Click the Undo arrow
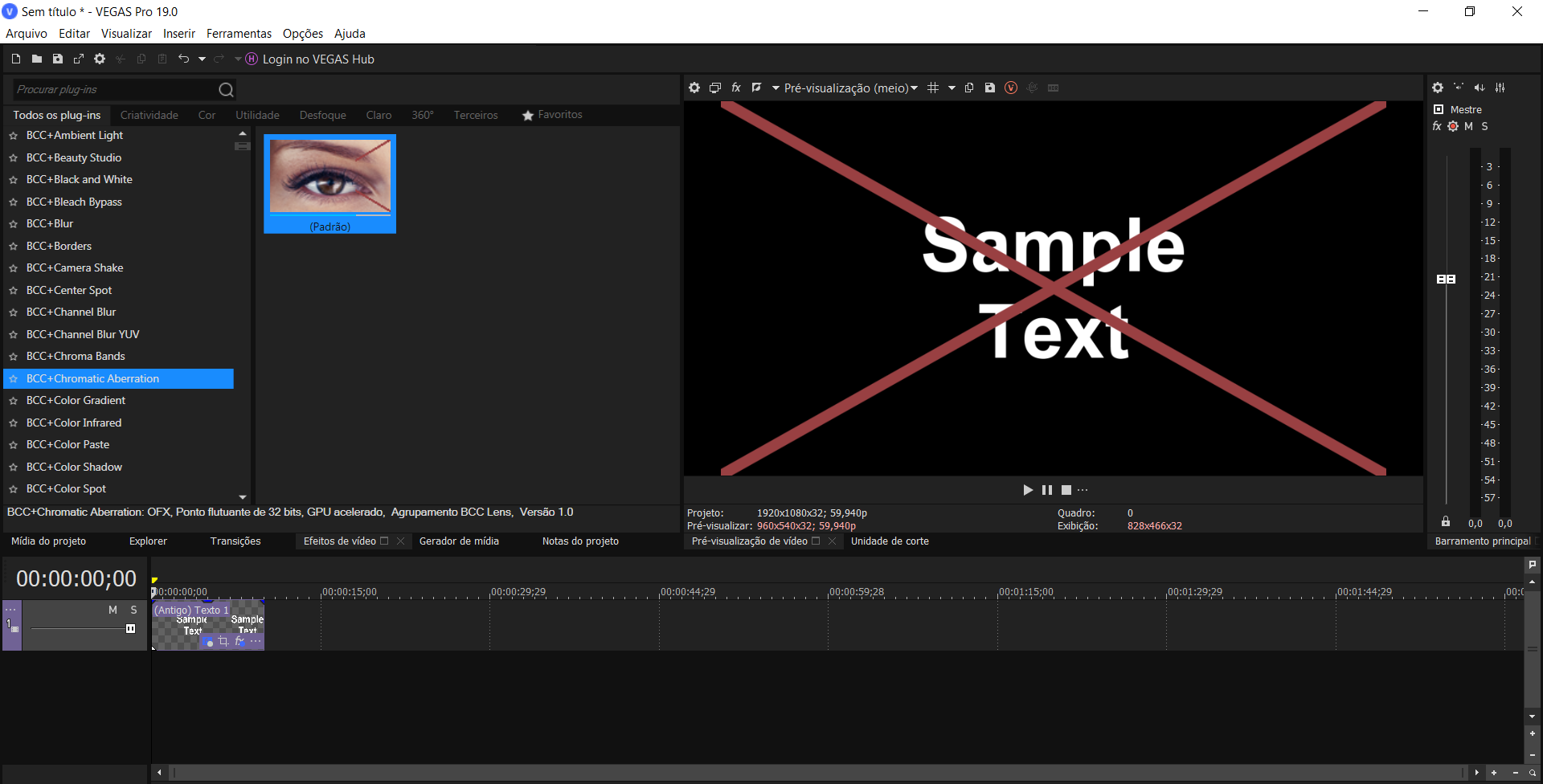 (183, 59)
